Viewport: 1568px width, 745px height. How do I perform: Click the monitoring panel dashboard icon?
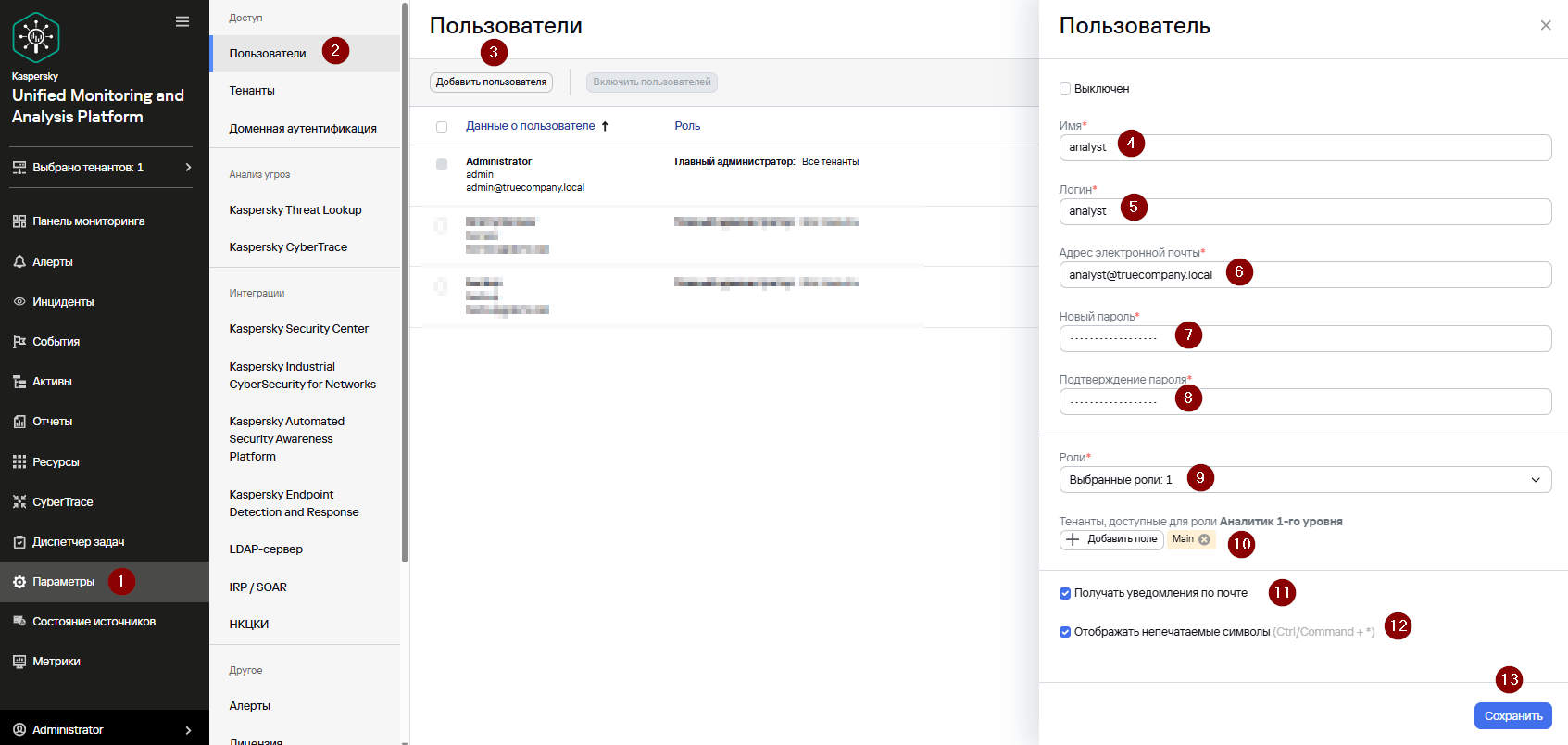[x=19, y=221]
